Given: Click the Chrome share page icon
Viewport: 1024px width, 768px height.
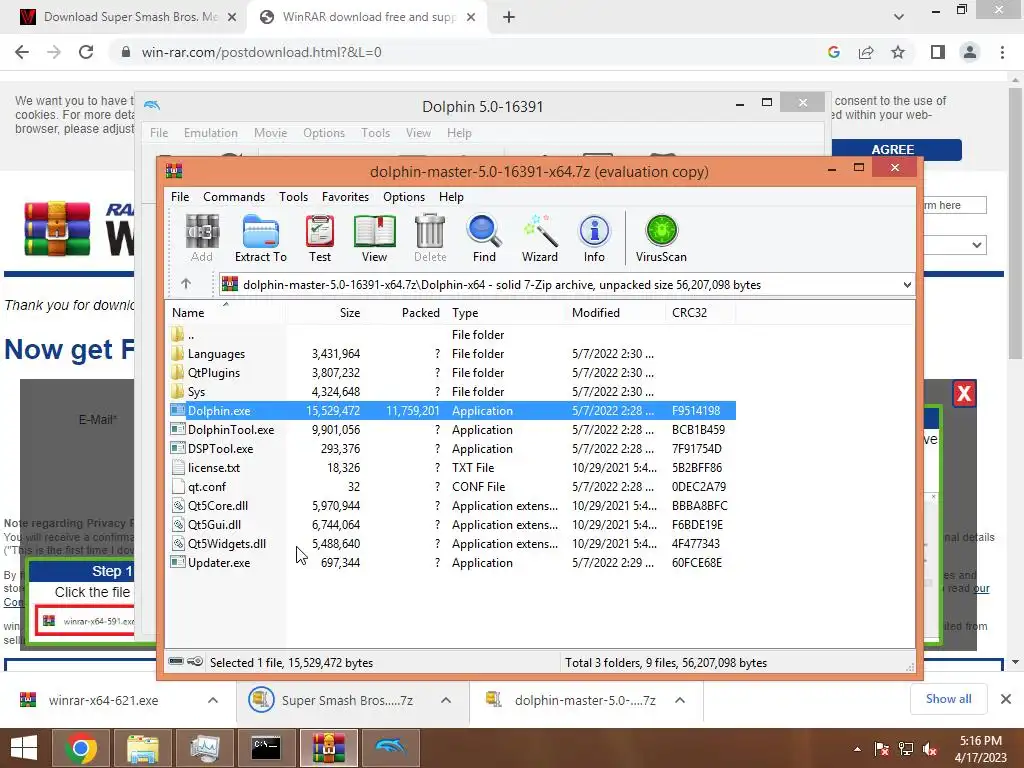Looking at the screenshot, I should point(866,52).
